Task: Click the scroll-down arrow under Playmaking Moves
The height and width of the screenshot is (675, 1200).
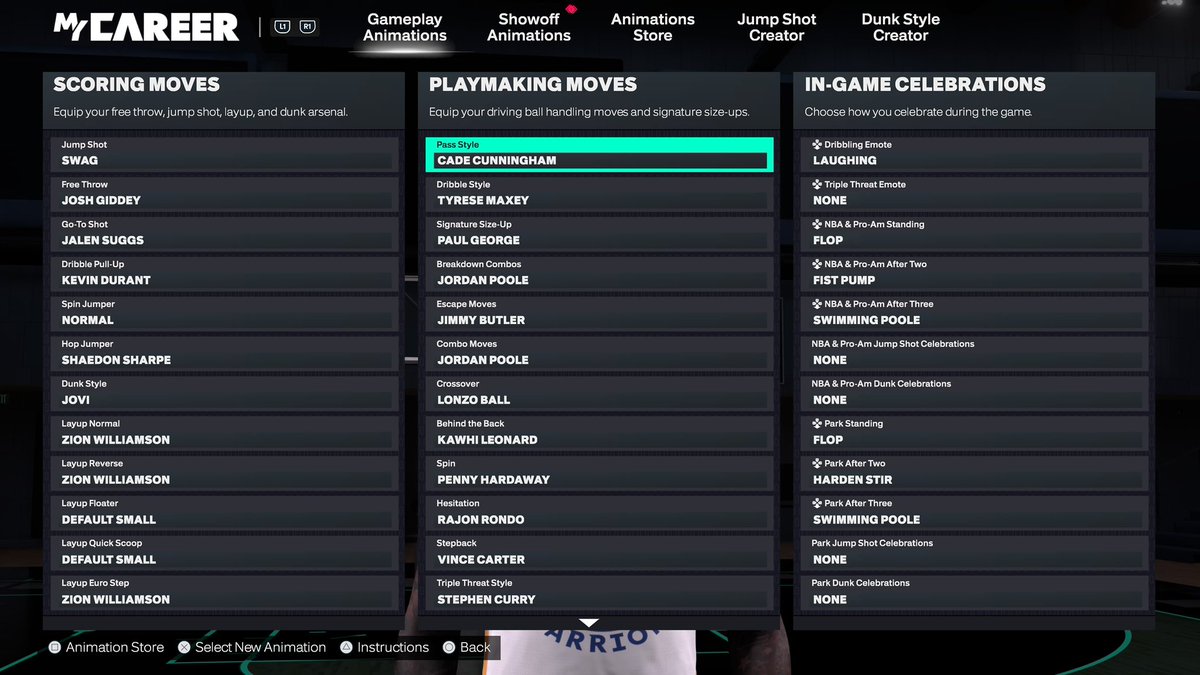Action: [589, 623]
